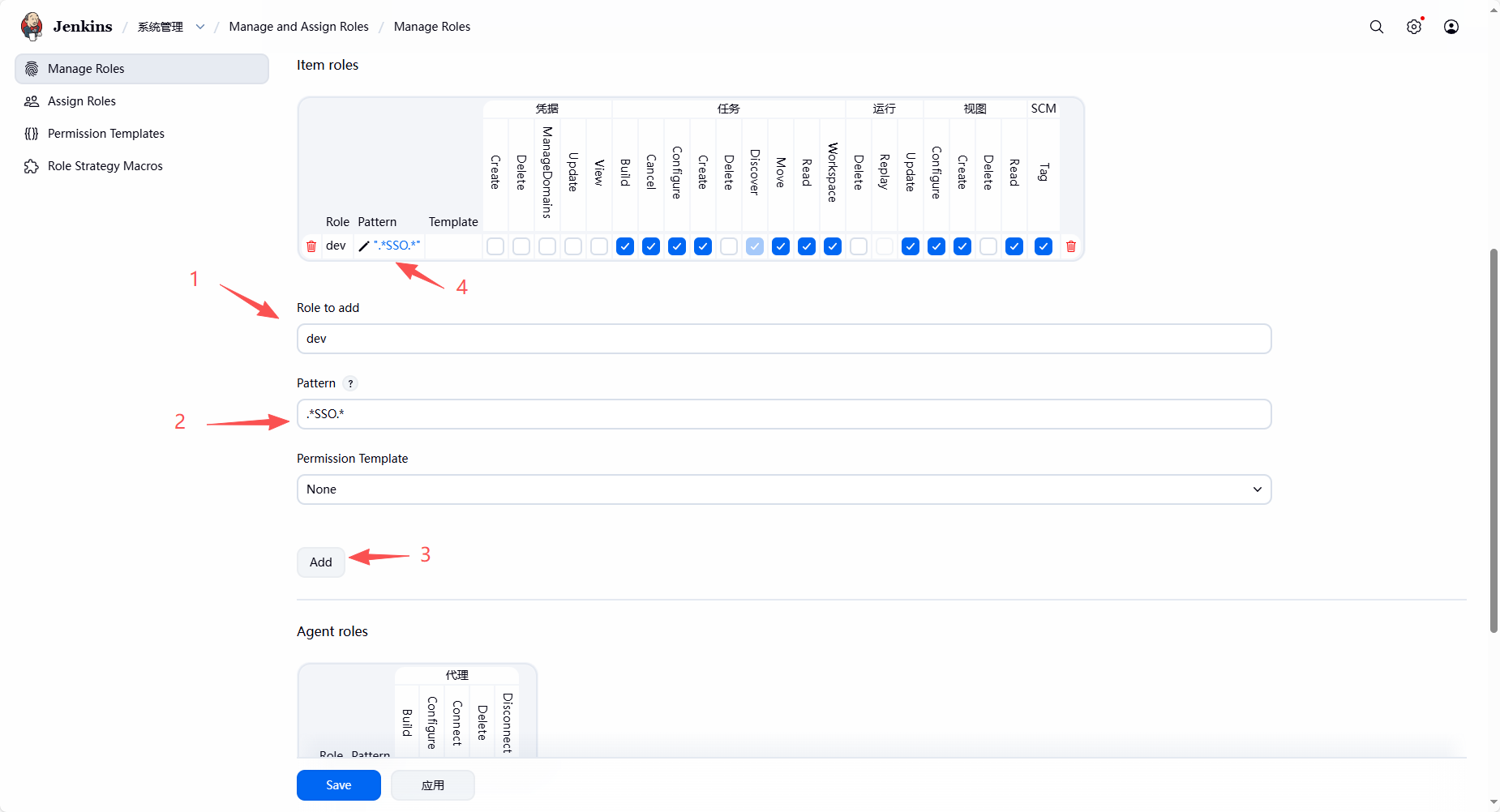
Task: Open the Permission Template dropdown
Action: [783, 489]
